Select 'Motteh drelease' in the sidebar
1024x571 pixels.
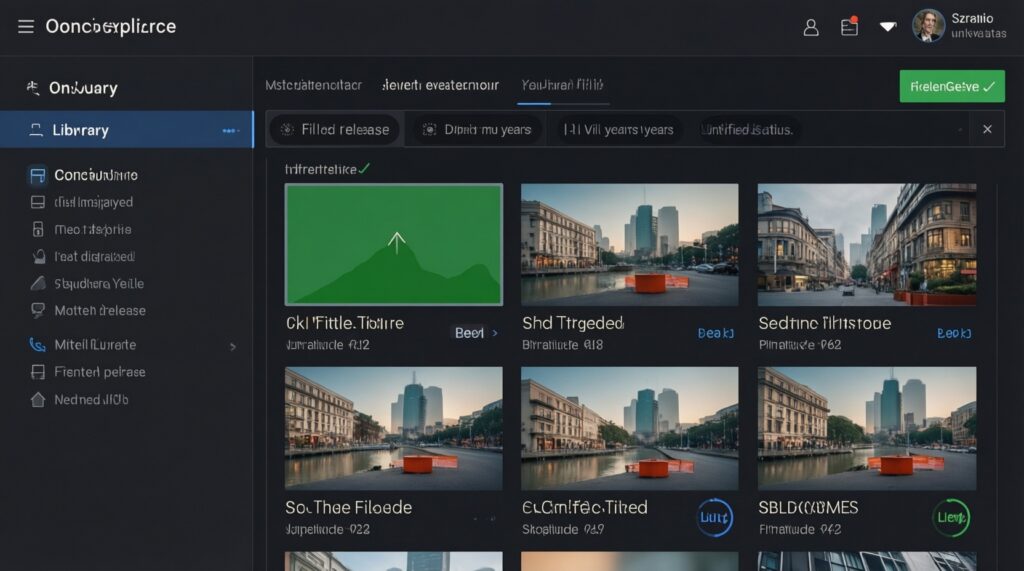(100, 310)
